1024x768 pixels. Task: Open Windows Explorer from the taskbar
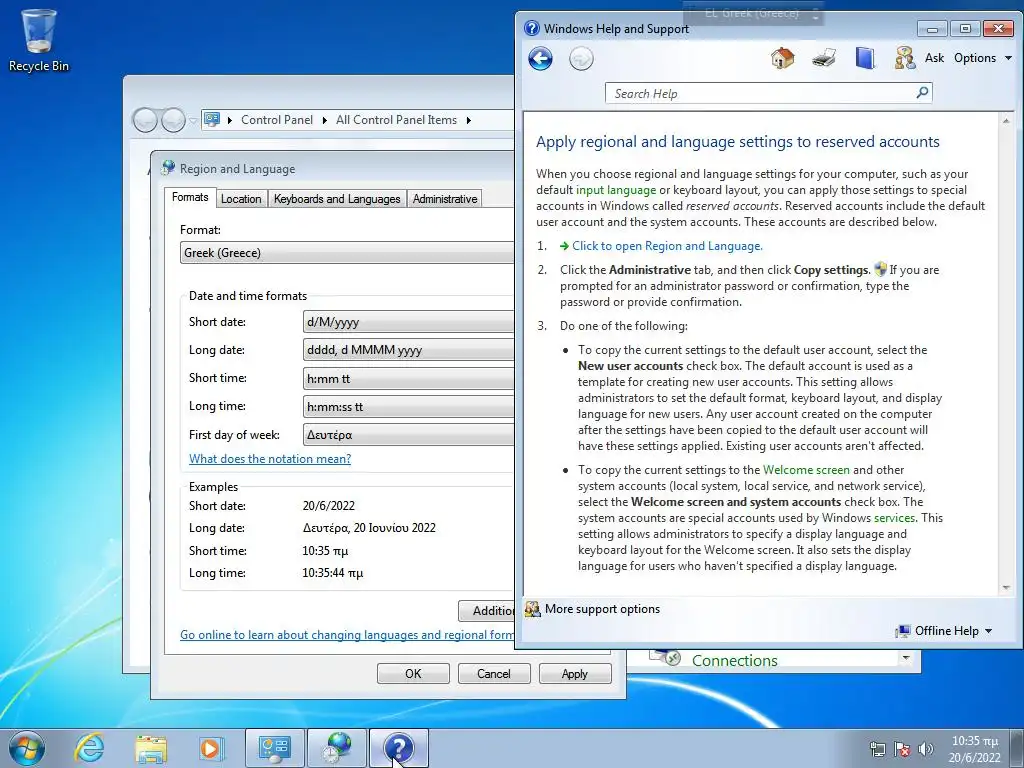[151, 748]
